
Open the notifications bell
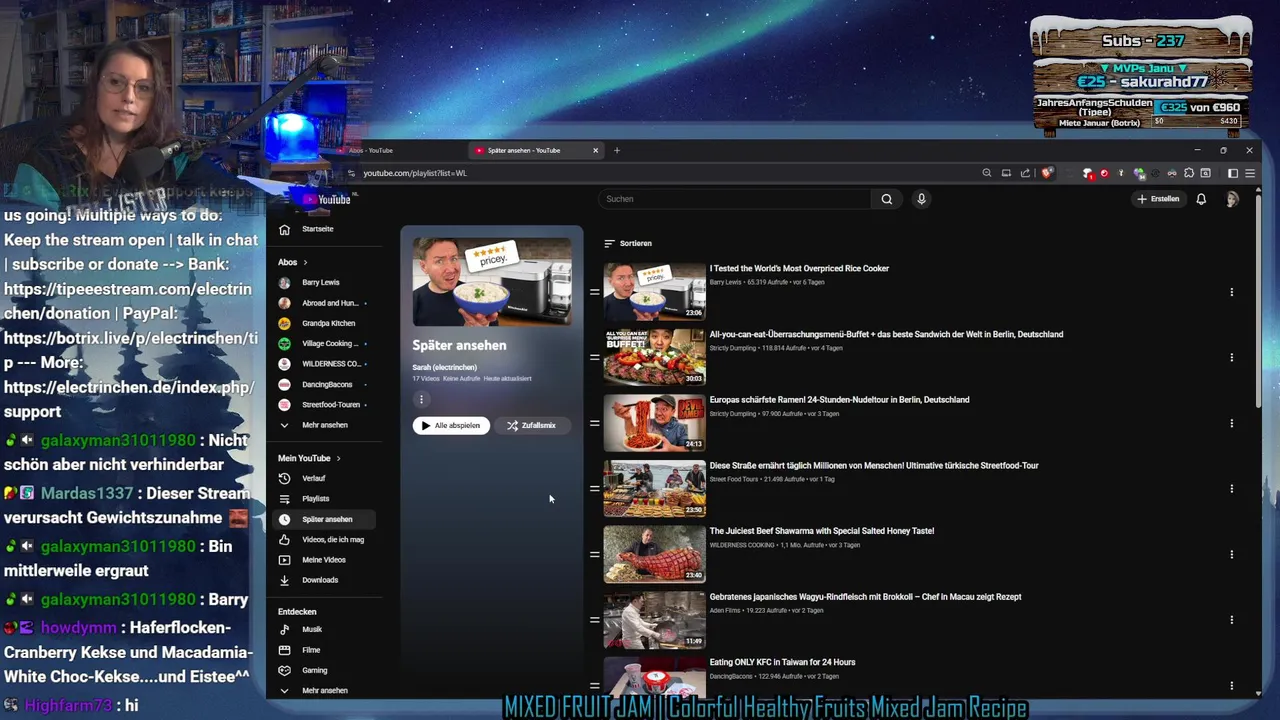pos(1201,199)
